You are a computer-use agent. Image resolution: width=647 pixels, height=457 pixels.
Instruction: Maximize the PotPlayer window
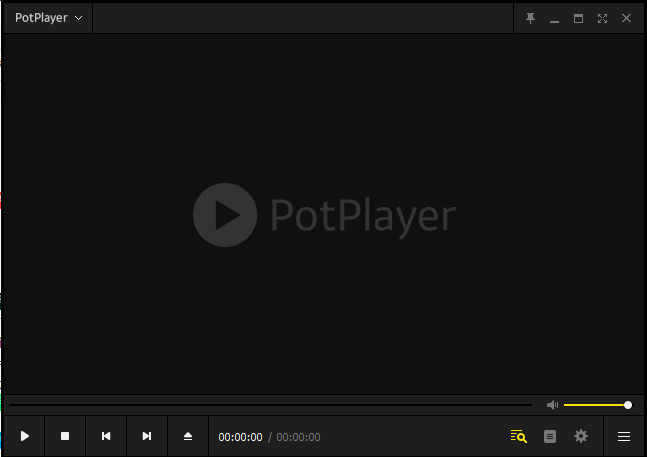(x=578, y=18)
